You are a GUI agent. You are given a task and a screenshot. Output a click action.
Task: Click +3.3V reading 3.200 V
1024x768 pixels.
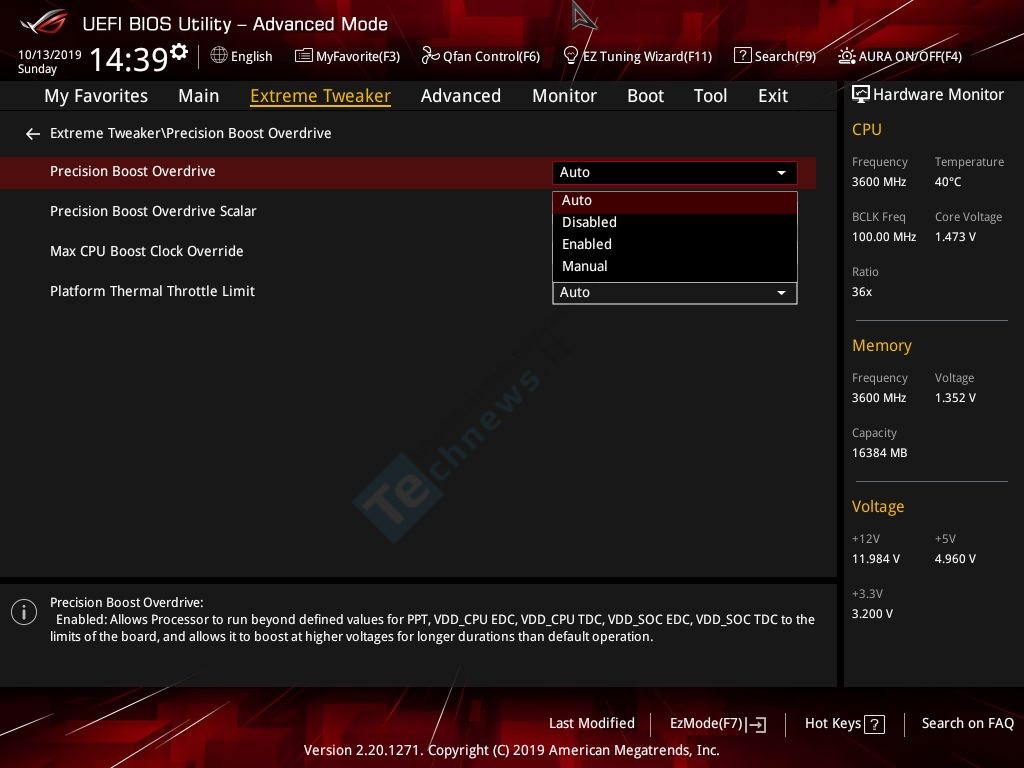[872, 614]
